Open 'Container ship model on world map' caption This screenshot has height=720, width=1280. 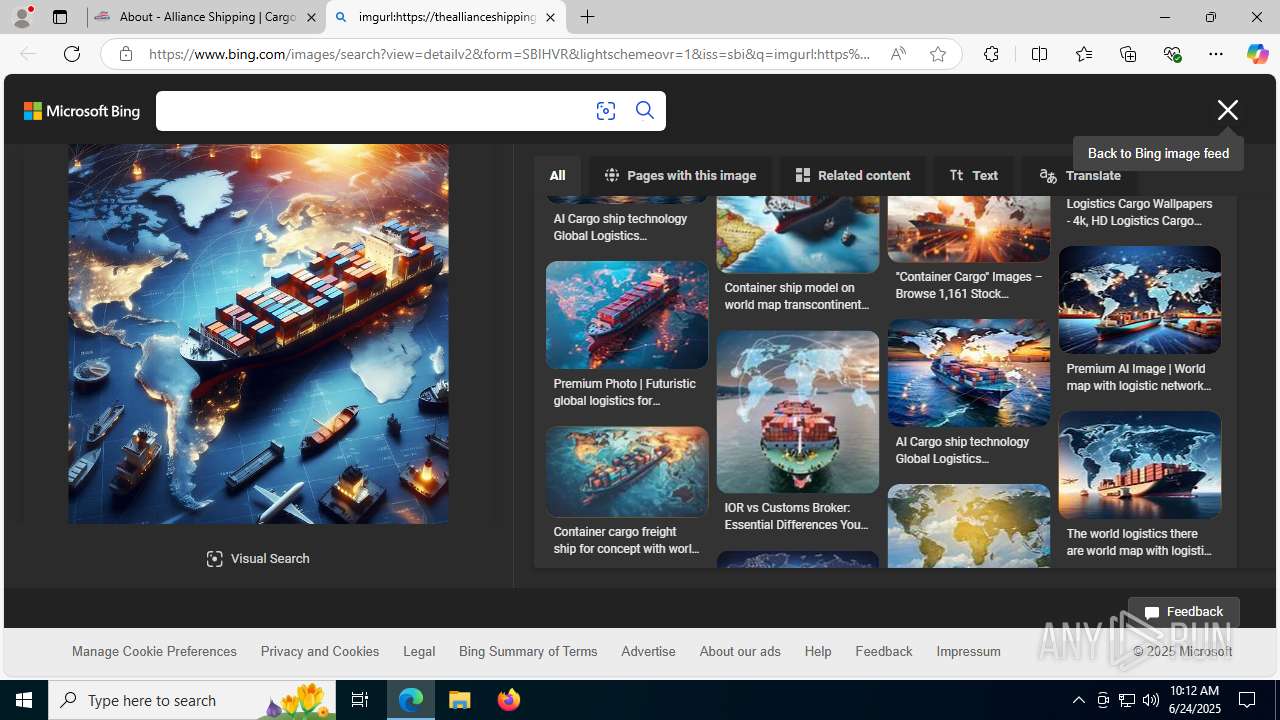click(797, 296)
